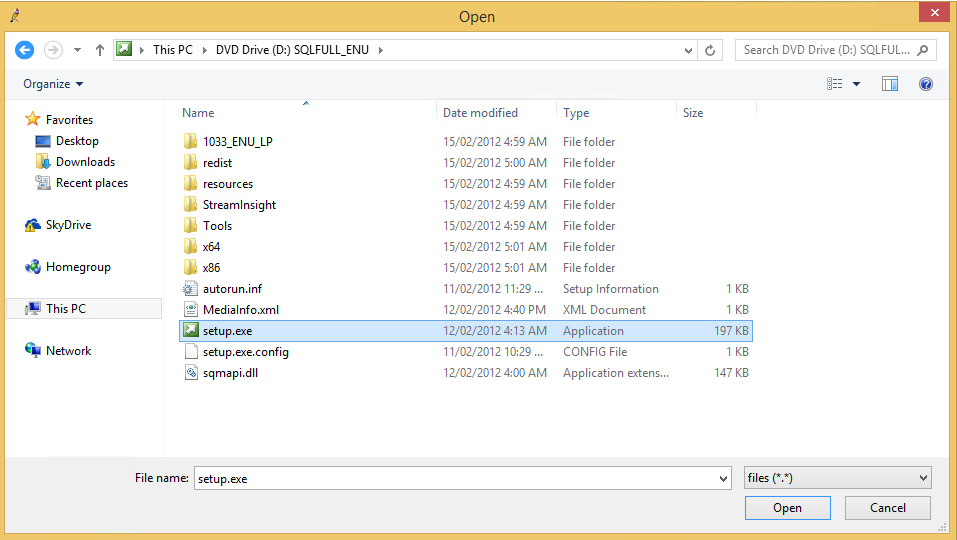Screen dimensions: 957x540
Task: Click the 1033_ENU_LP folder name
Action: 237,142
